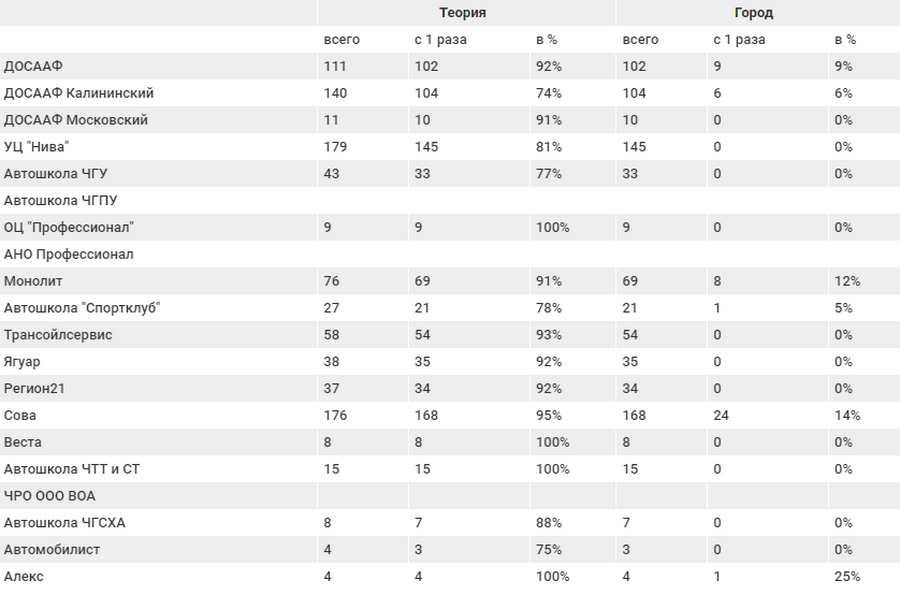Click the "Автошкола ЧГСХА" row name
900x595 pixels.
65,523
